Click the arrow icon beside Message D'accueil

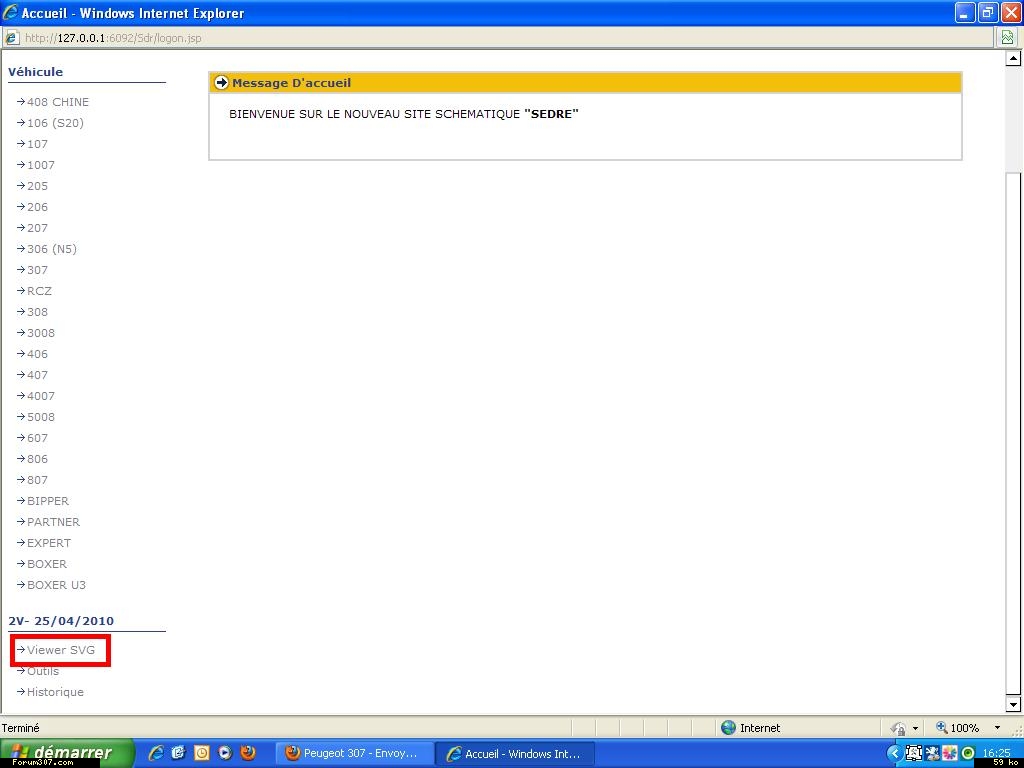click(222, 83)
